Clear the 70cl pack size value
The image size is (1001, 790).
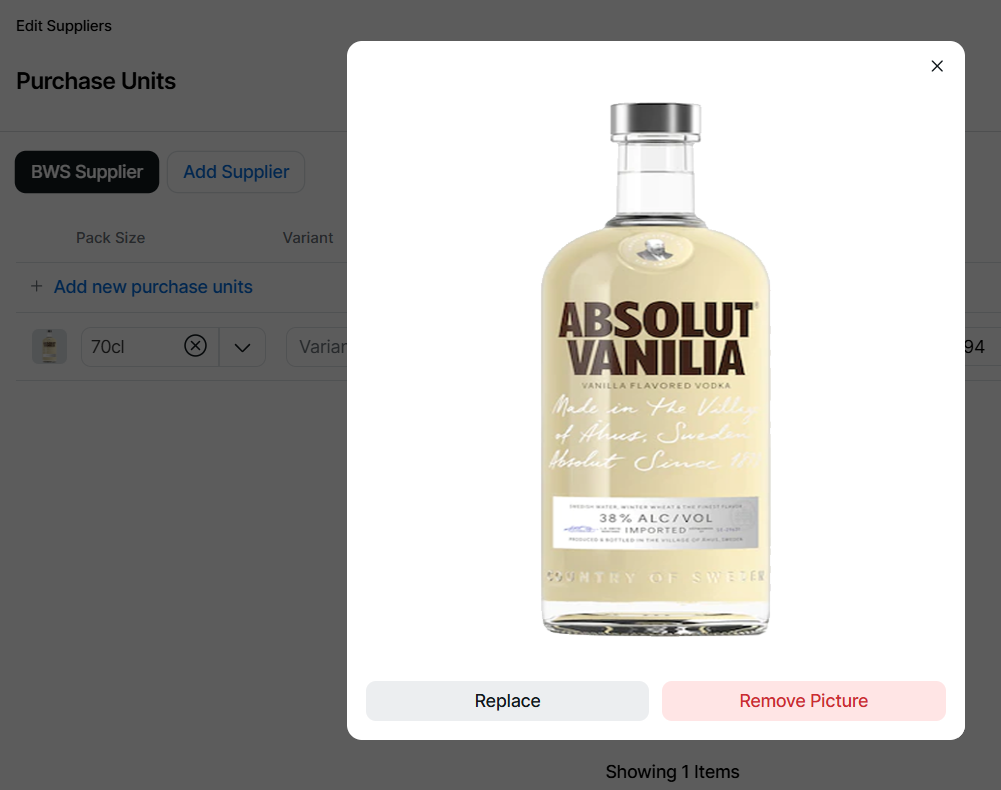pyautogui.click(x=196, y=346)
